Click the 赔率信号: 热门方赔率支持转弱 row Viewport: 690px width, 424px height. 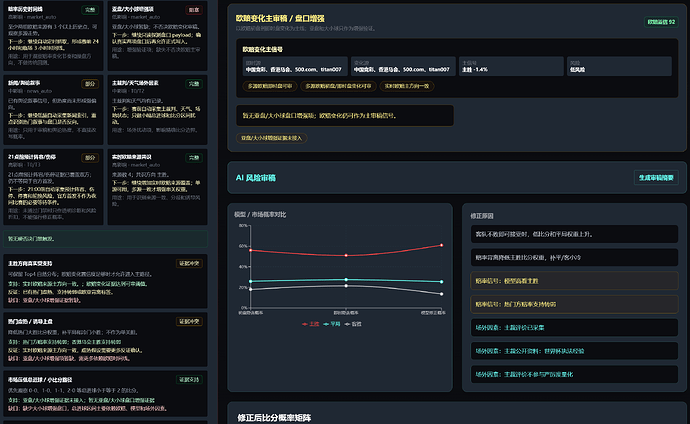tap(574, 304)
